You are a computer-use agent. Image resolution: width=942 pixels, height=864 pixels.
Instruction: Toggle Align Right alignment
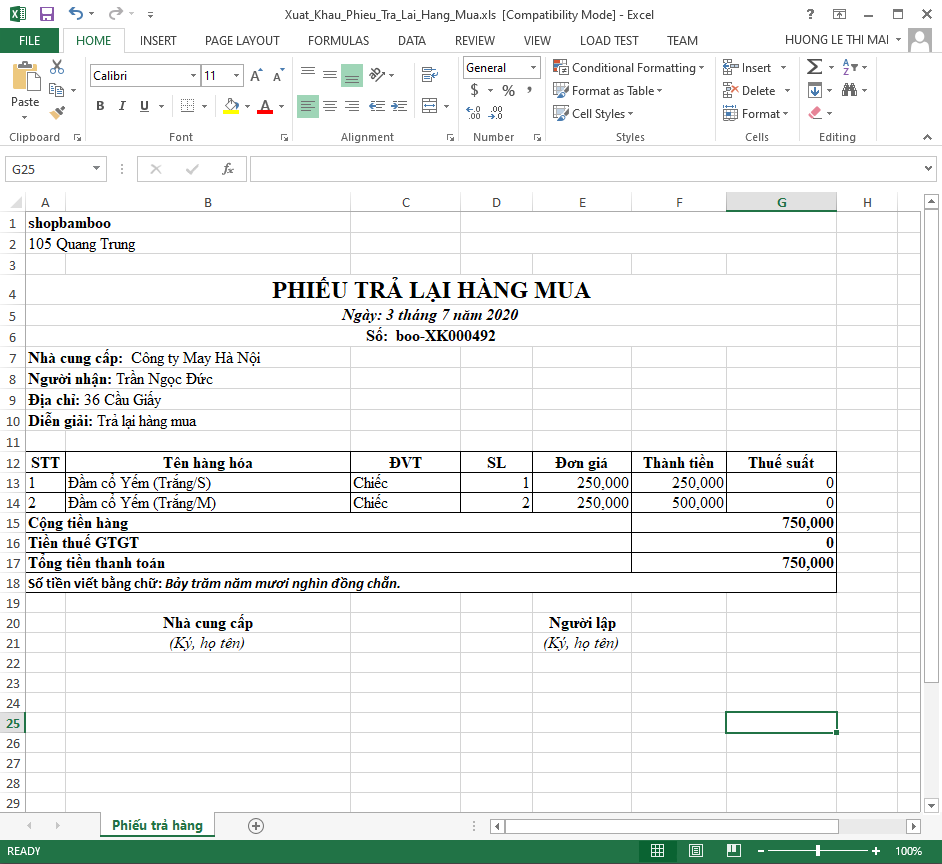[x=352, y=106]
